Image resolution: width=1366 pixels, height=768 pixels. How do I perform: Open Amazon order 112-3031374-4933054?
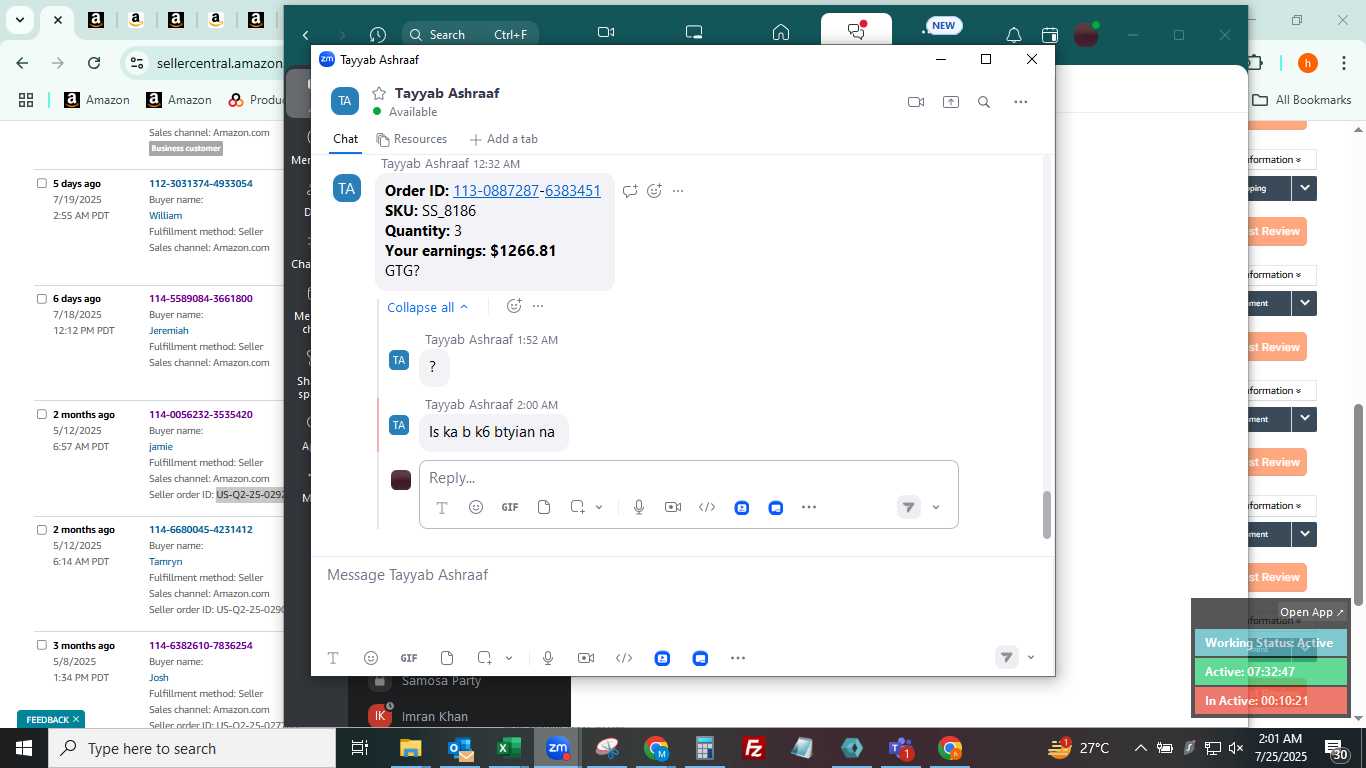coord(201,183)
